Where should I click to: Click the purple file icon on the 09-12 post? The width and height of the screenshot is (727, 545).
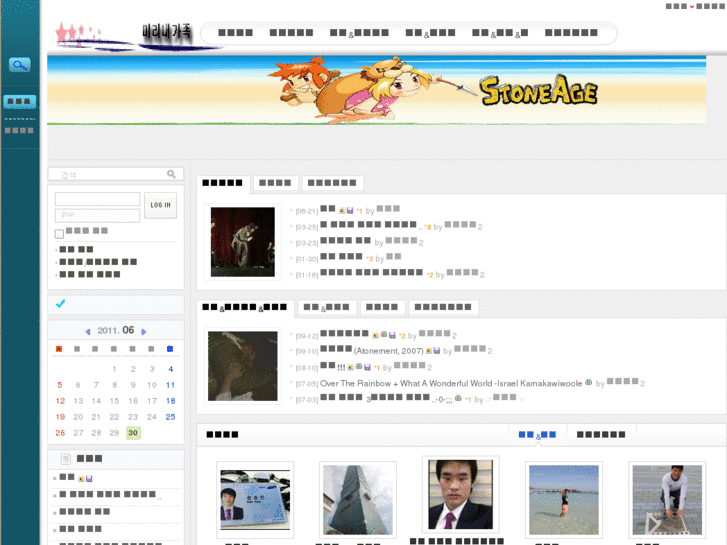pos(392,335)
